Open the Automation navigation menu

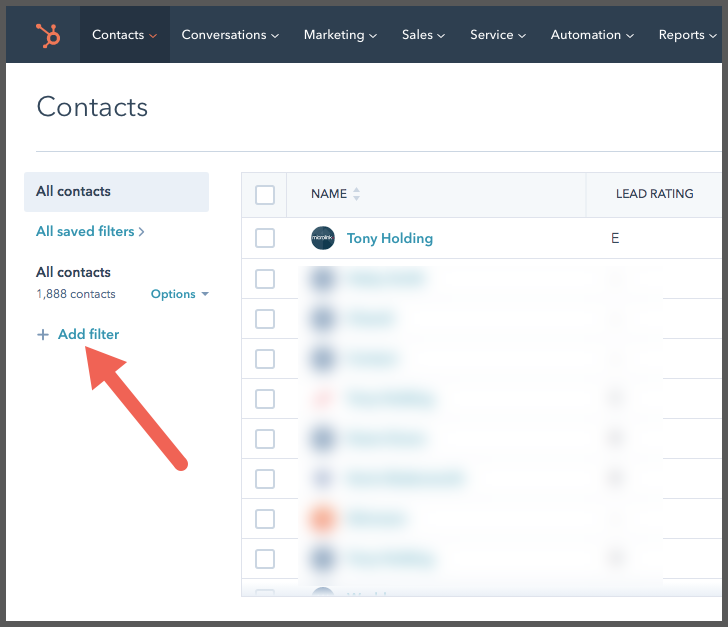[592, 35]
